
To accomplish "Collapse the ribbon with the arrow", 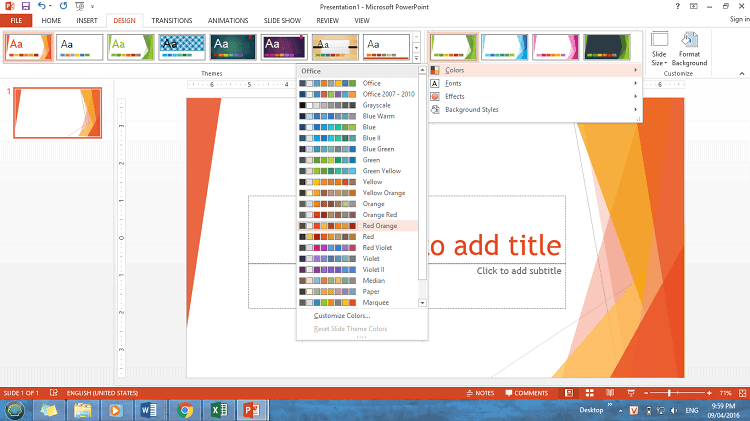I will pyautogui.click(x=742, y=74).
